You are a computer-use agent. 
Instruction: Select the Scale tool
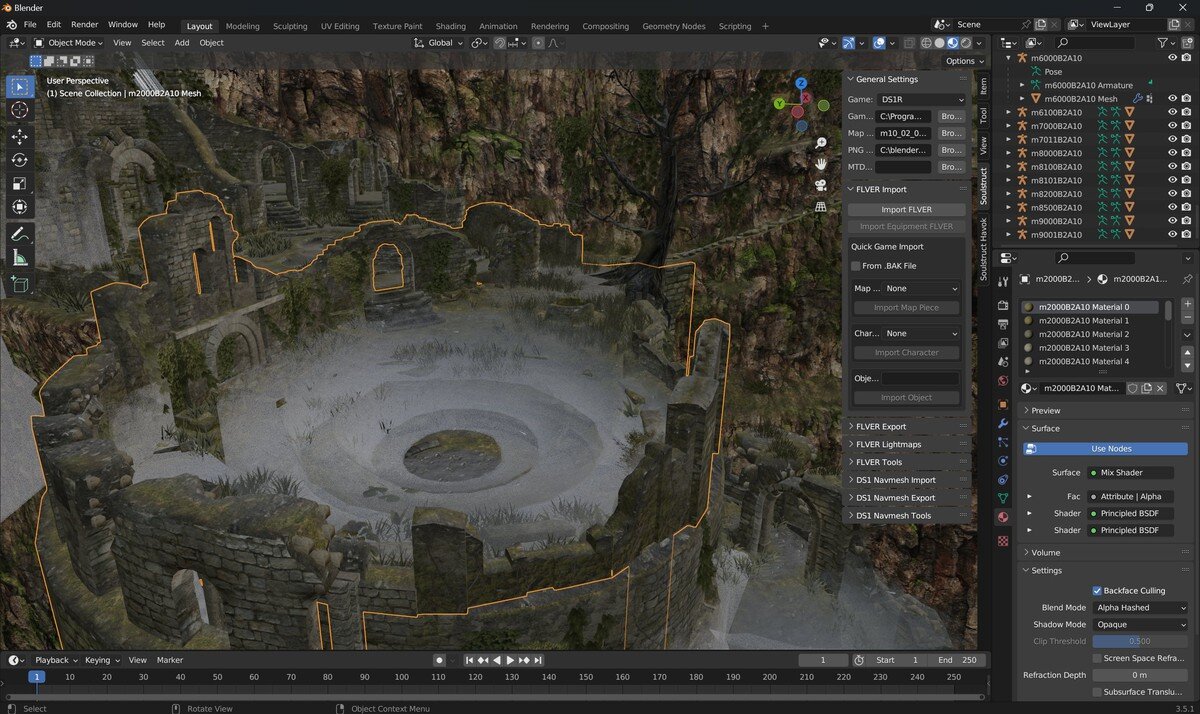[19, 184]
